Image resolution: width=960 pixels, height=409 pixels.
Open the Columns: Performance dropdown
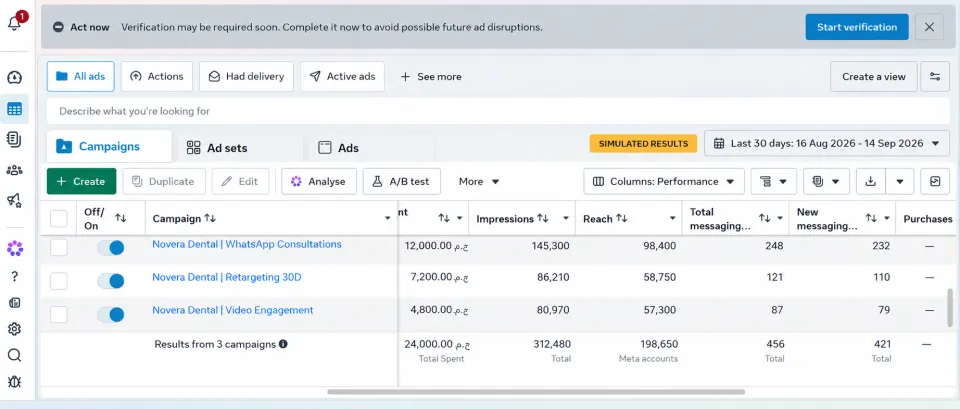coord(664,181)
